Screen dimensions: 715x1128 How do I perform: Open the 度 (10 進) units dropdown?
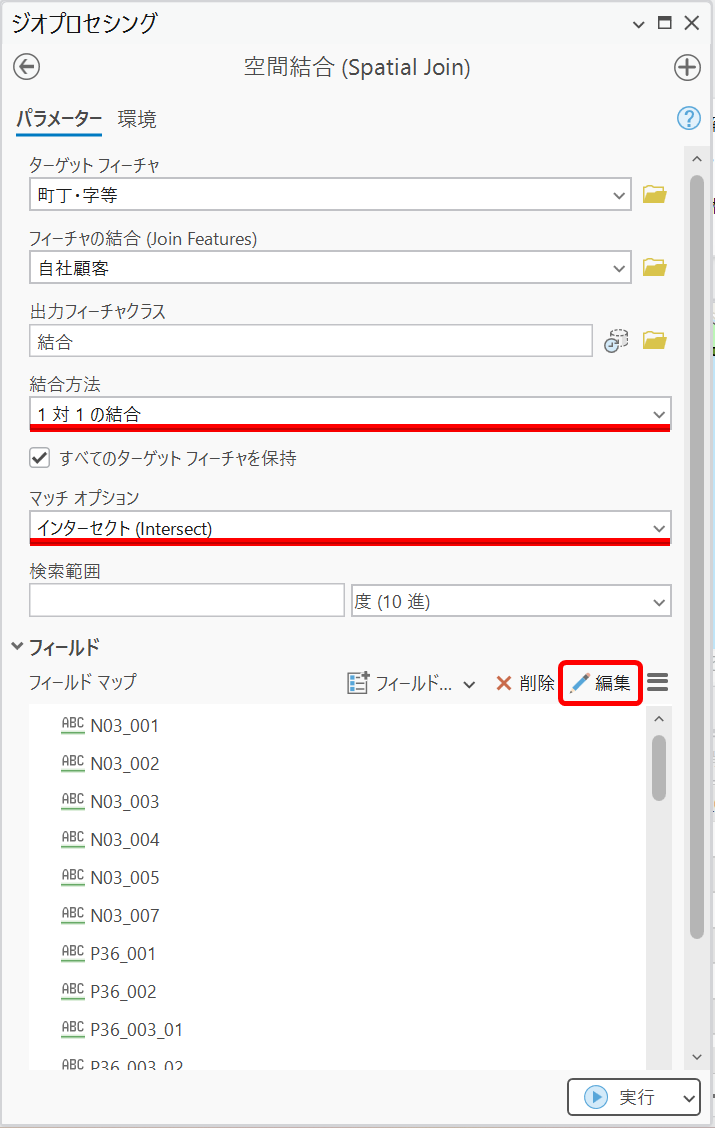pos(510,601)
